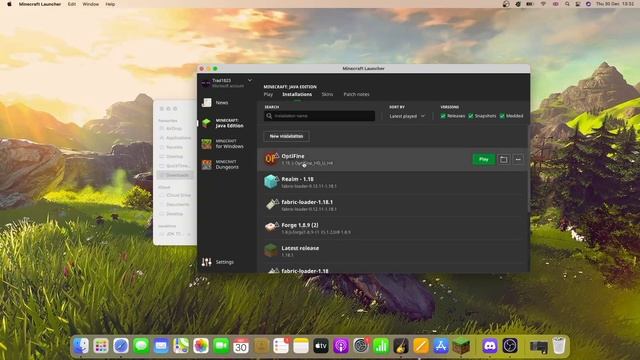Toggle the Snapshots versions checkbox
640x360 pixels.
click(471, 116)
